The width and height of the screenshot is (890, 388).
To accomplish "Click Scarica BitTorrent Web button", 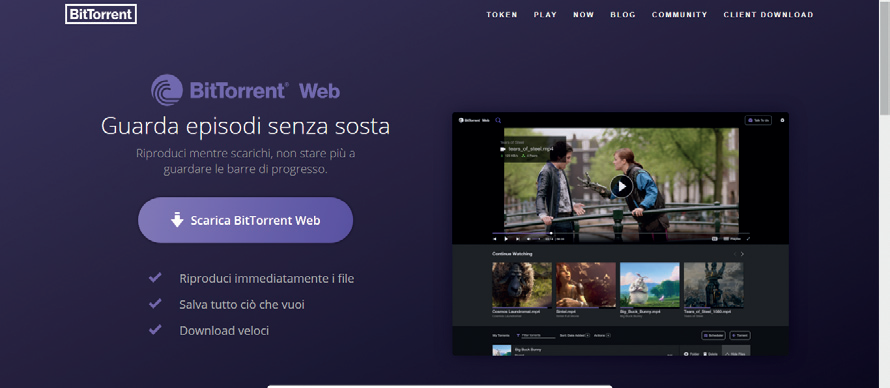I will pos(245,220).
